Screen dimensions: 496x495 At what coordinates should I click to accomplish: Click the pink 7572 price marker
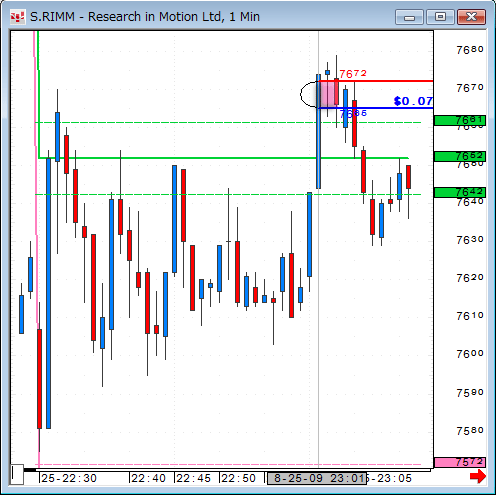coord(460,462)
